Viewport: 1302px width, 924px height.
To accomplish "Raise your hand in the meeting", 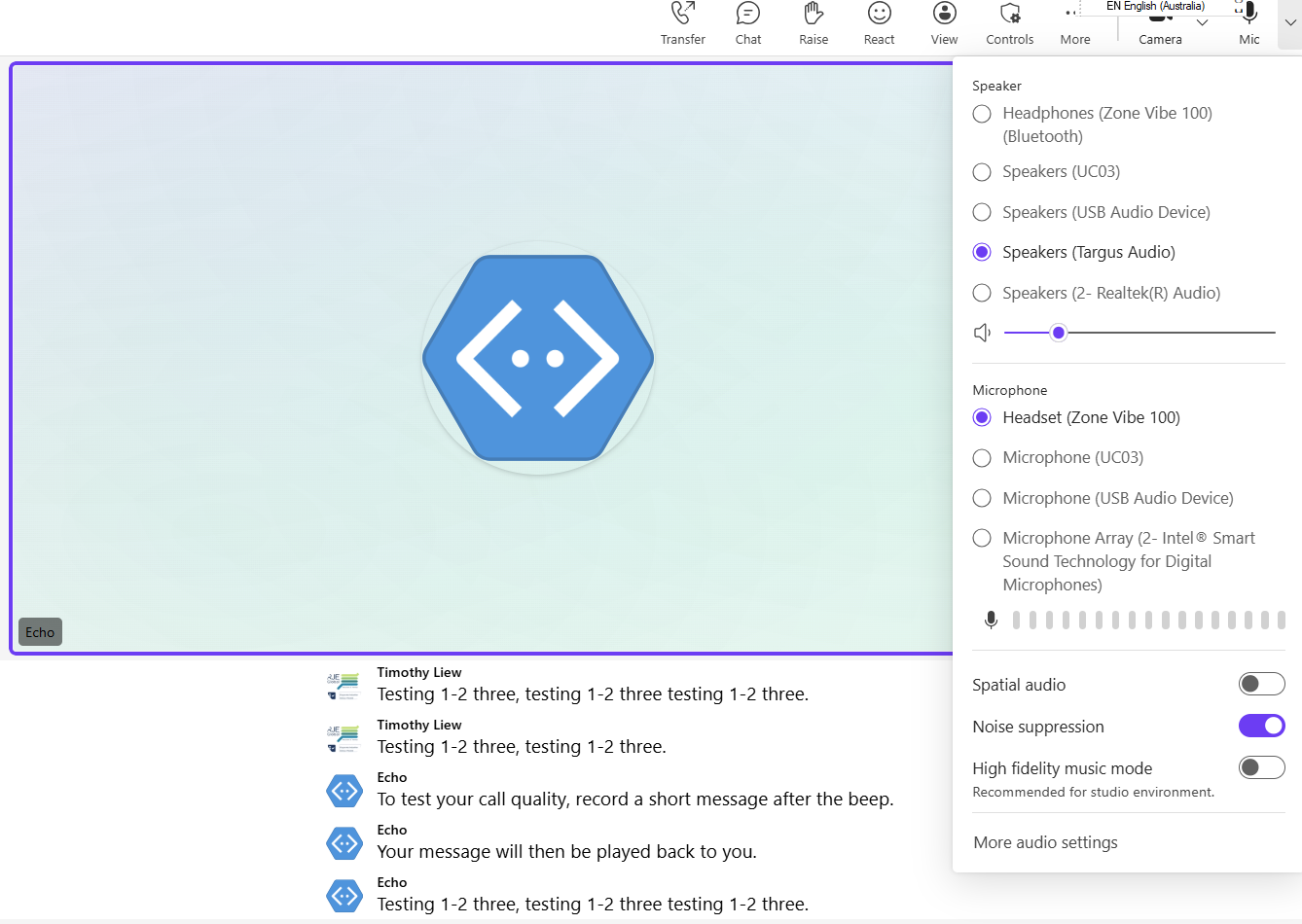I will pyautogui.click(x=814, y=23).
